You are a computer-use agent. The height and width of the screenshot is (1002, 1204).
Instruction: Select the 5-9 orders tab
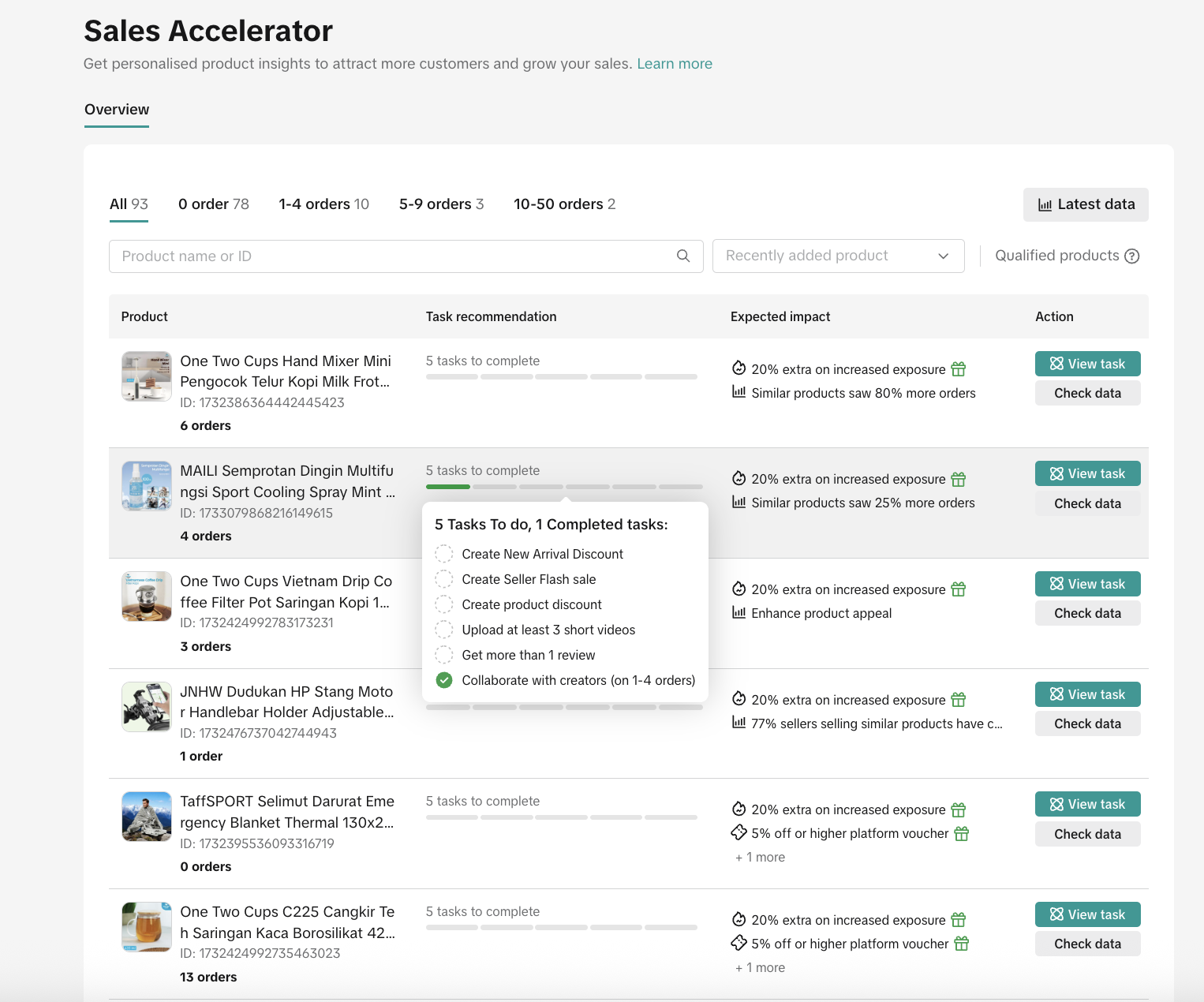pos(441,204)
